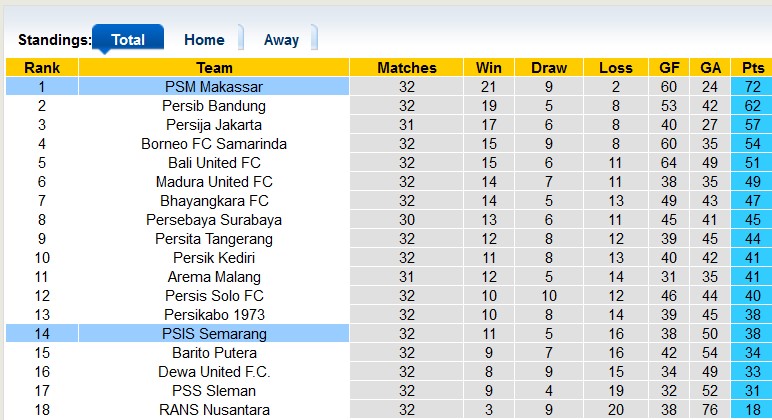Select the Away standings tab
Image resolution: width=772 pixels, height=420 pixels.
pos(281,40)
